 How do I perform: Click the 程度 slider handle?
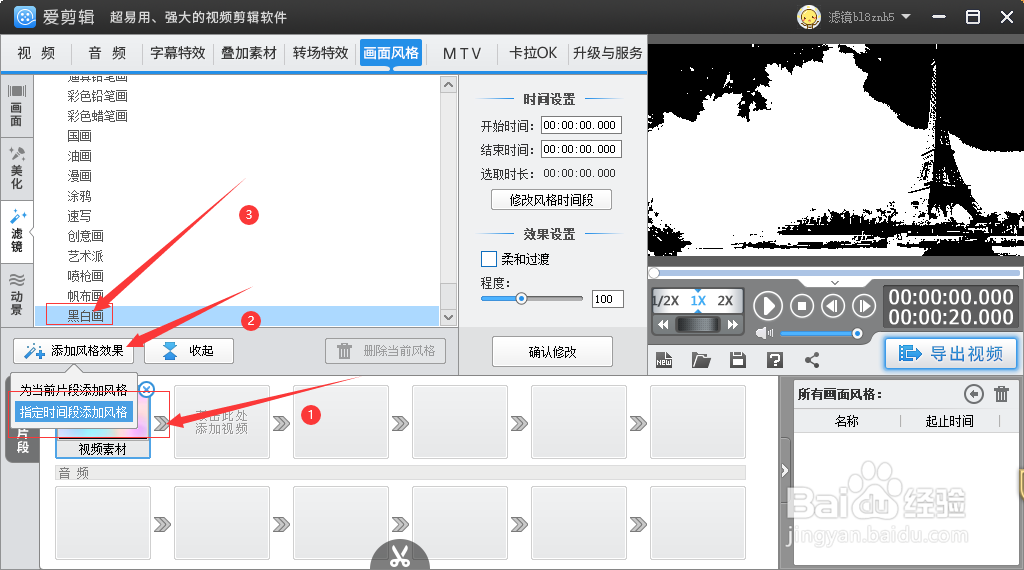coord(521,298)
